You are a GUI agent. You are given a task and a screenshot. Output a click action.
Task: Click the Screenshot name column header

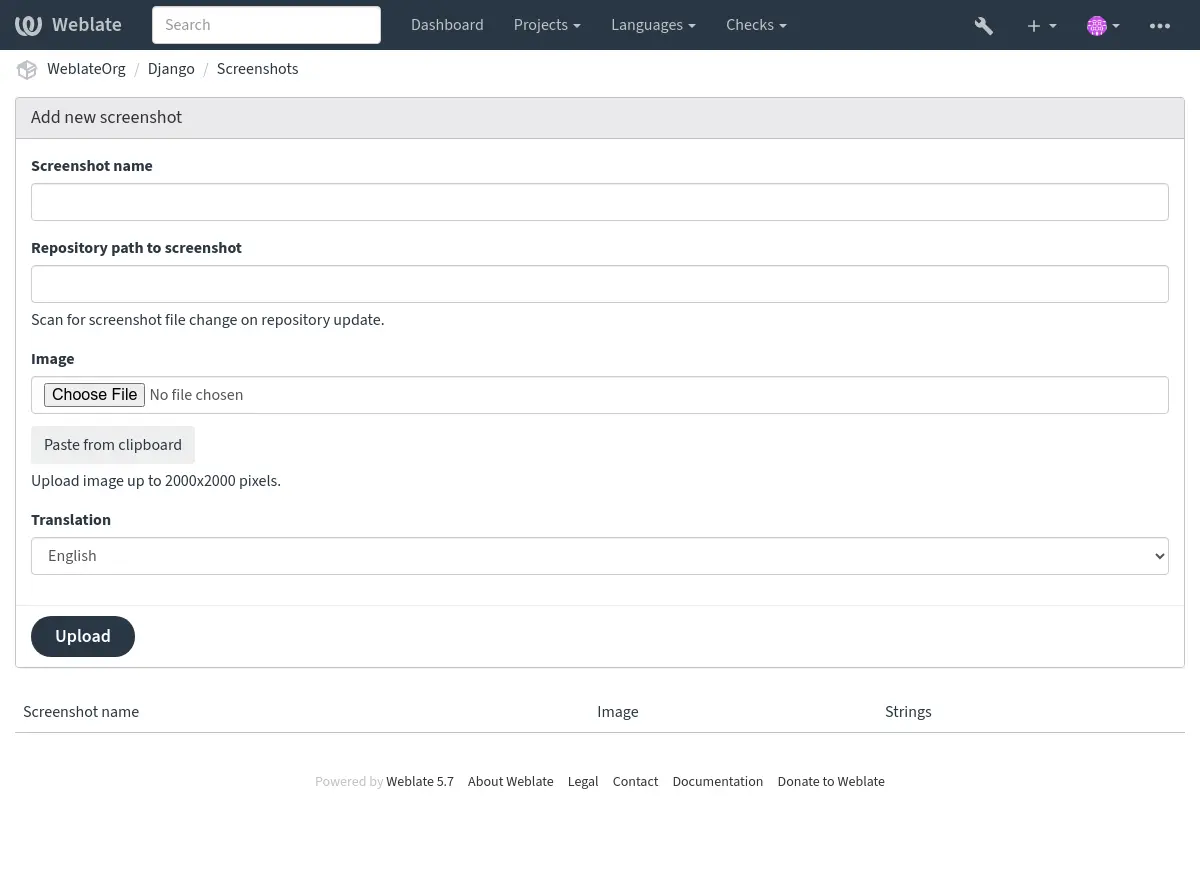[x=81, y=712]
